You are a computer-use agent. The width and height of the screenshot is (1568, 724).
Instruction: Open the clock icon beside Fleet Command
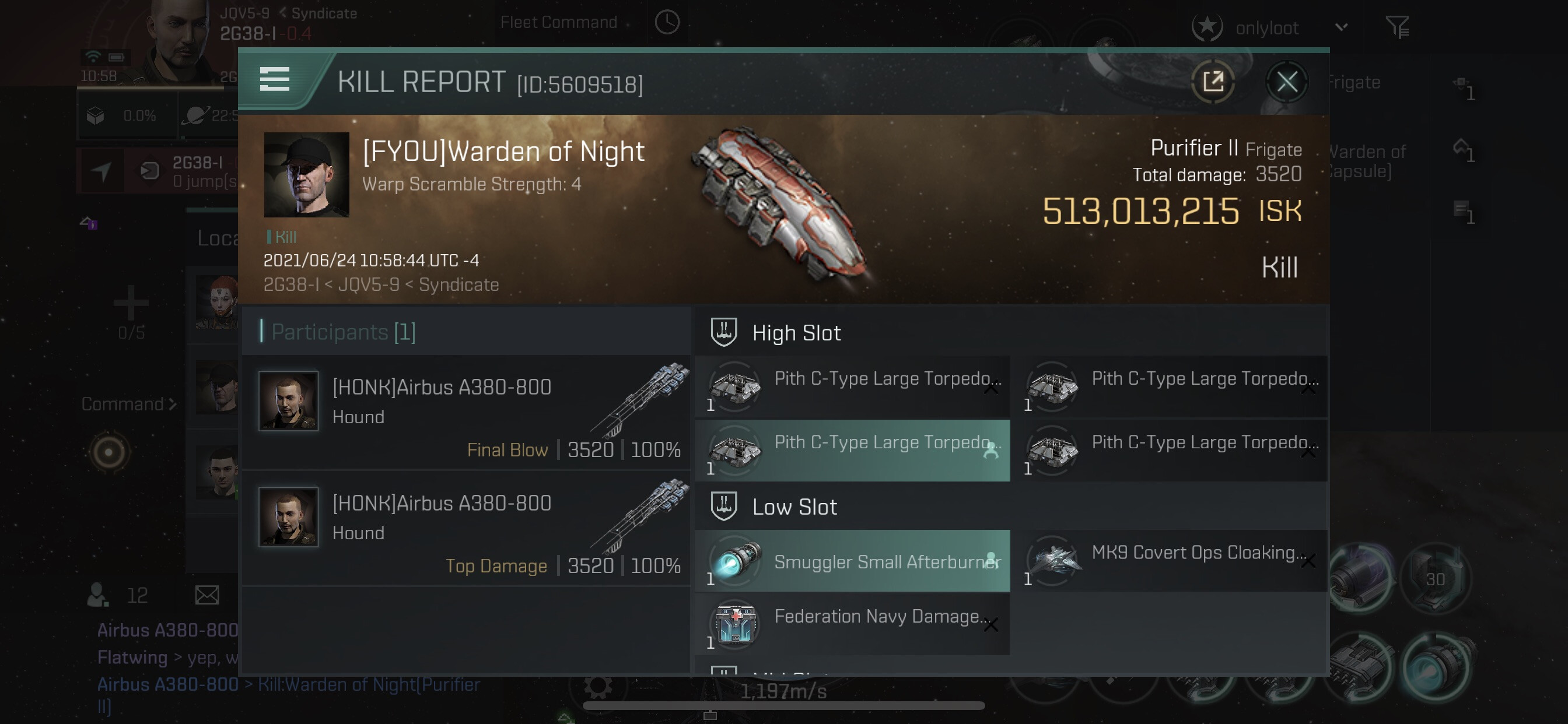[667, 23]
